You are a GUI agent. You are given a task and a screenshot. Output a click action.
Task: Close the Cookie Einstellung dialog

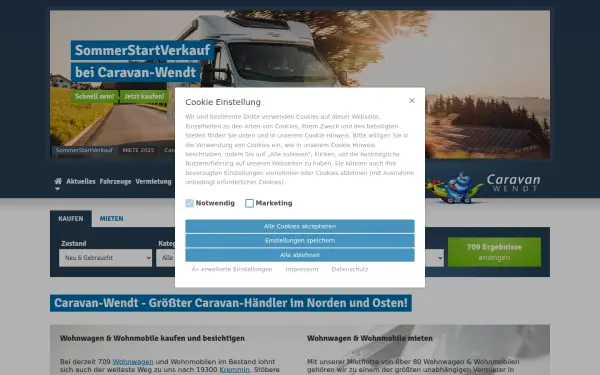(x=412, y=100)
